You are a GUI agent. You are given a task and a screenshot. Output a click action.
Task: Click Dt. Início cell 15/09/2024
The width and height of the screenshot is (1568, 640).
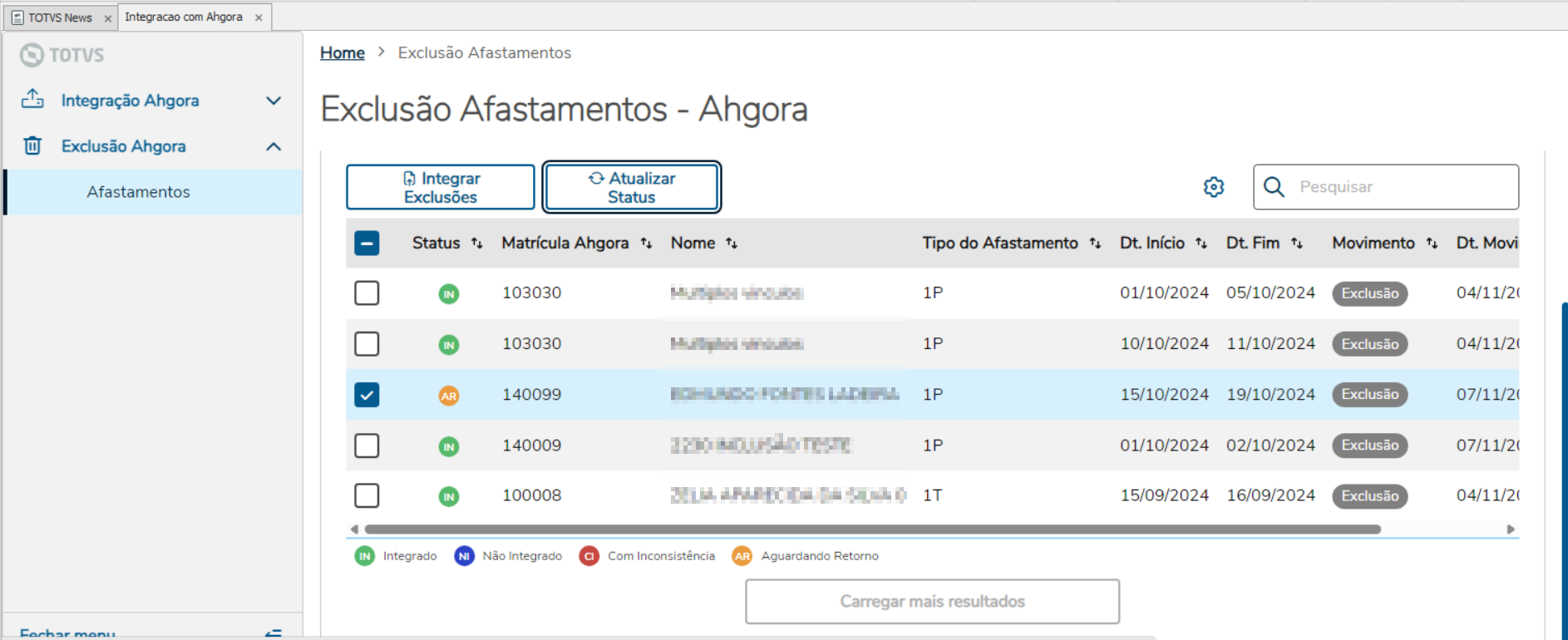(x=1165, y=495)
